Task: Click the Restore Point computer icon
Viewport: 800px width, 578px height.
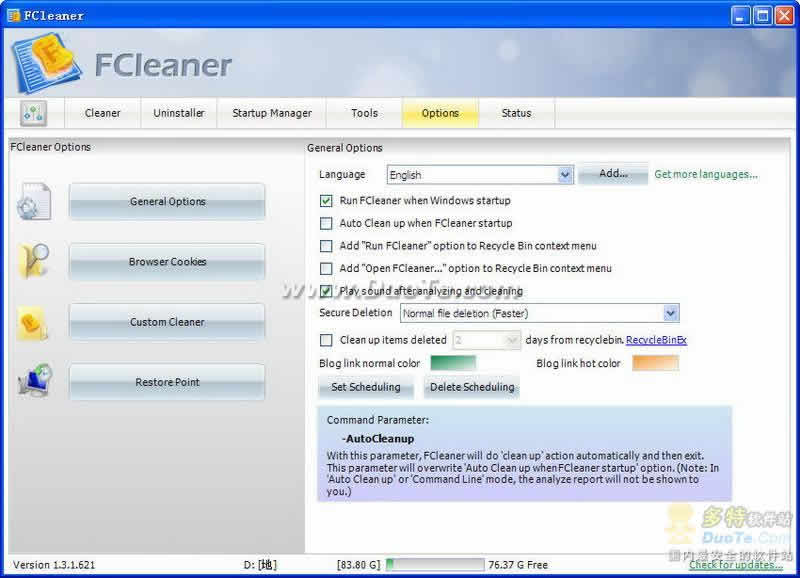Action: pyautogui.click(x=35, y=381)
